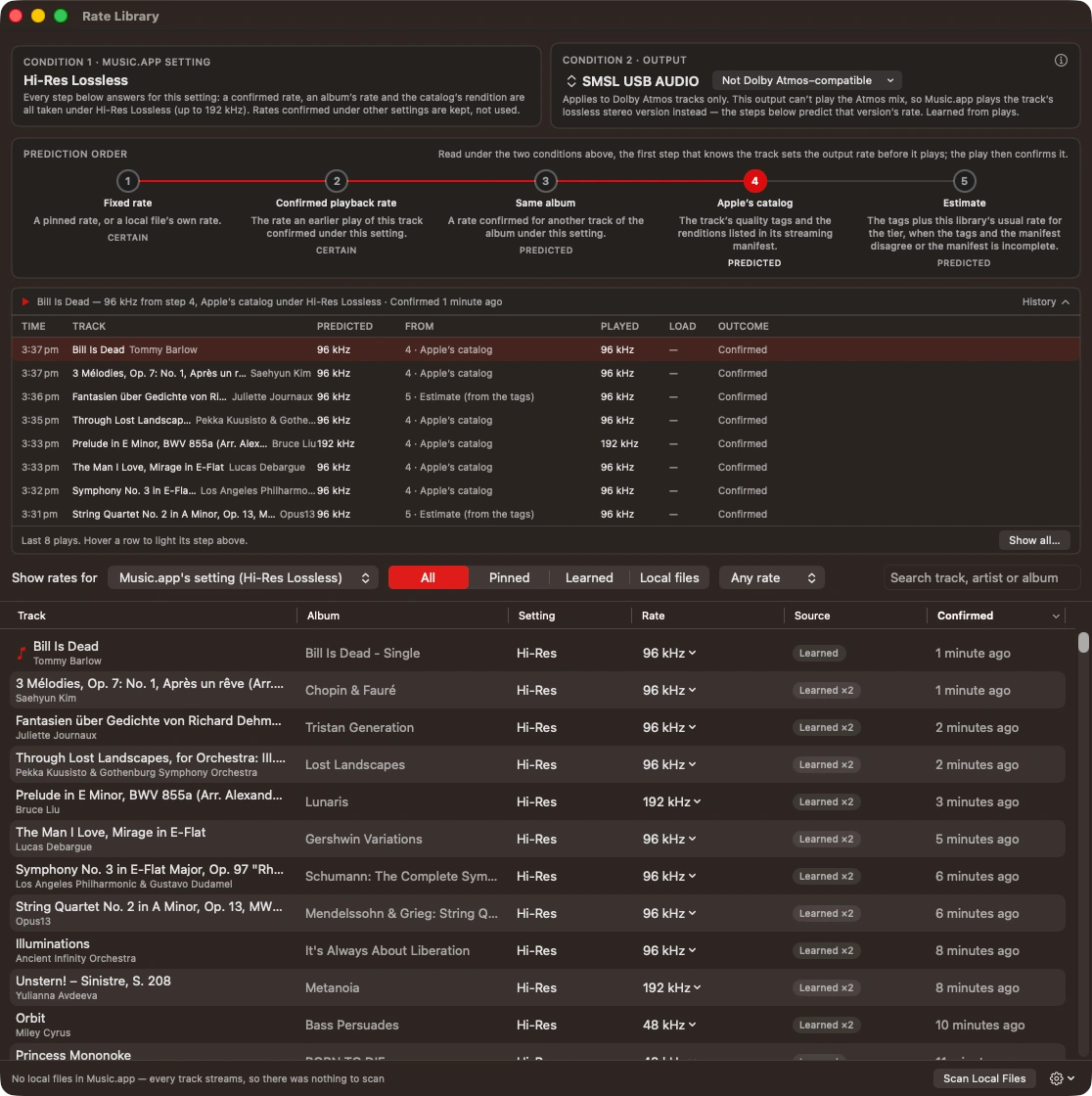
Task: Select the Local files filter tab
Action: [669, 578]
